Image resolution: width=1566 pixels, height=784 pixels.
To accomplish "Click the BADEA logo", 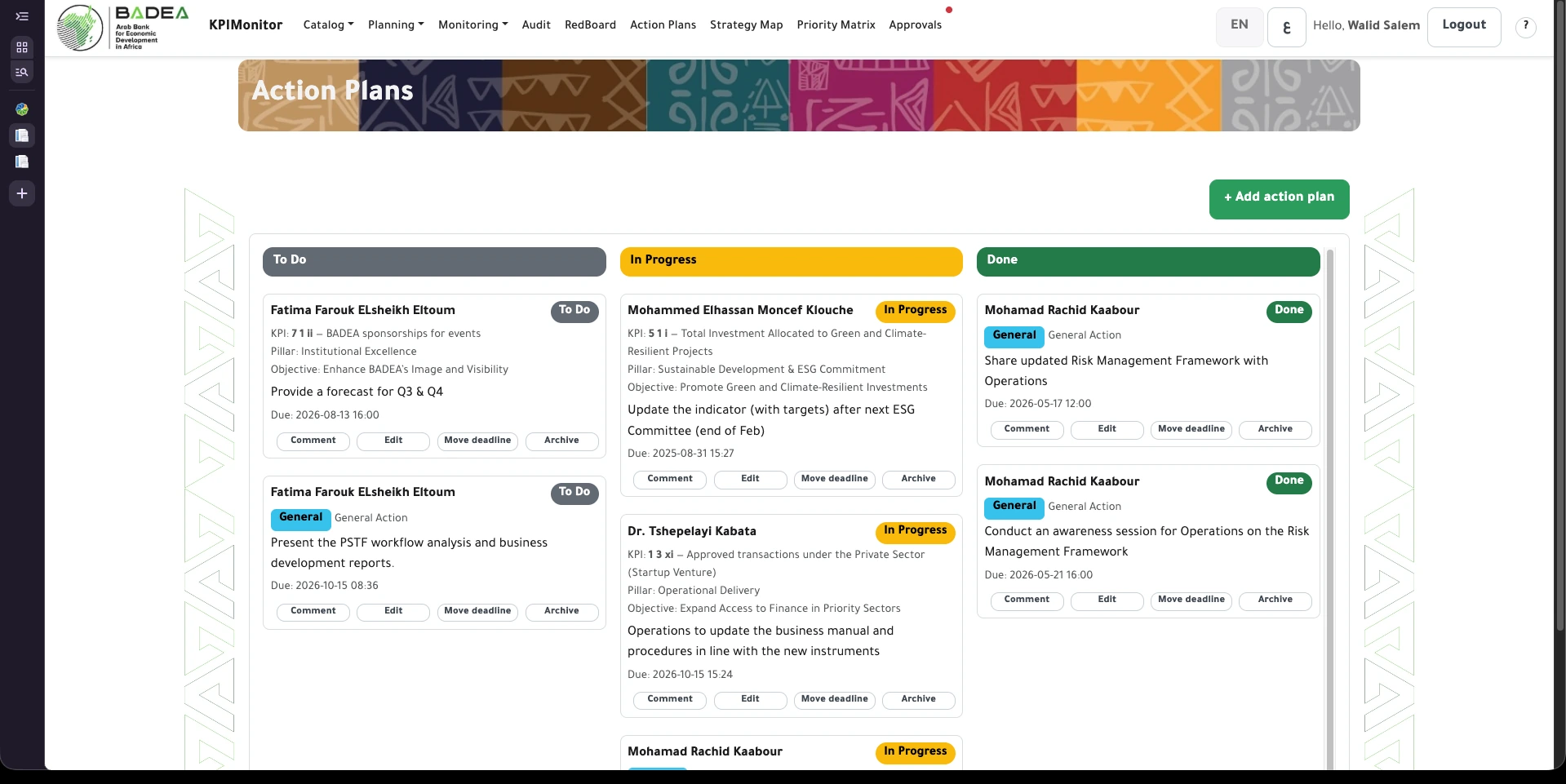I will pyautogui.click(x=122, y=28).
